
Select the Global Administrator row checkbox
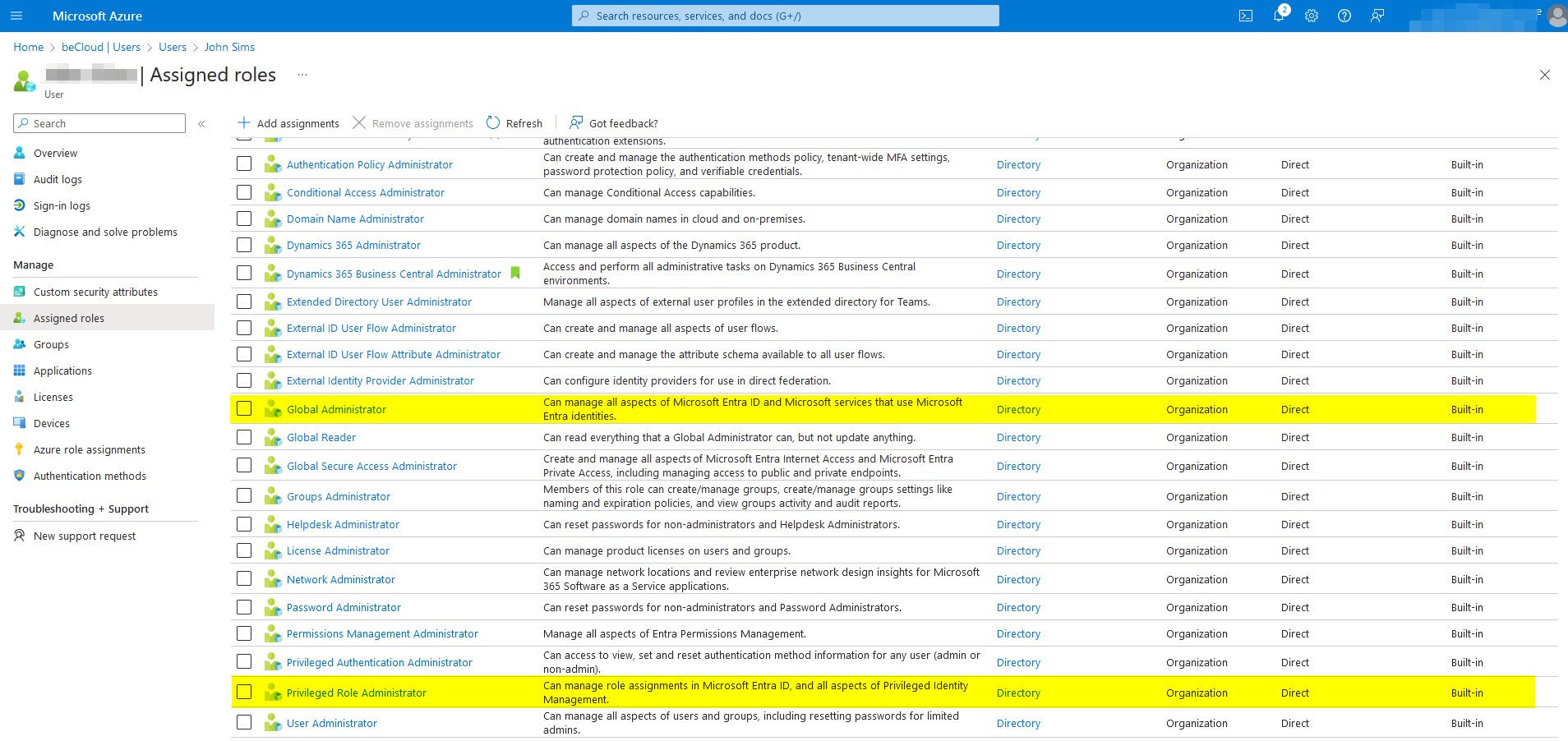click(244, 408)
